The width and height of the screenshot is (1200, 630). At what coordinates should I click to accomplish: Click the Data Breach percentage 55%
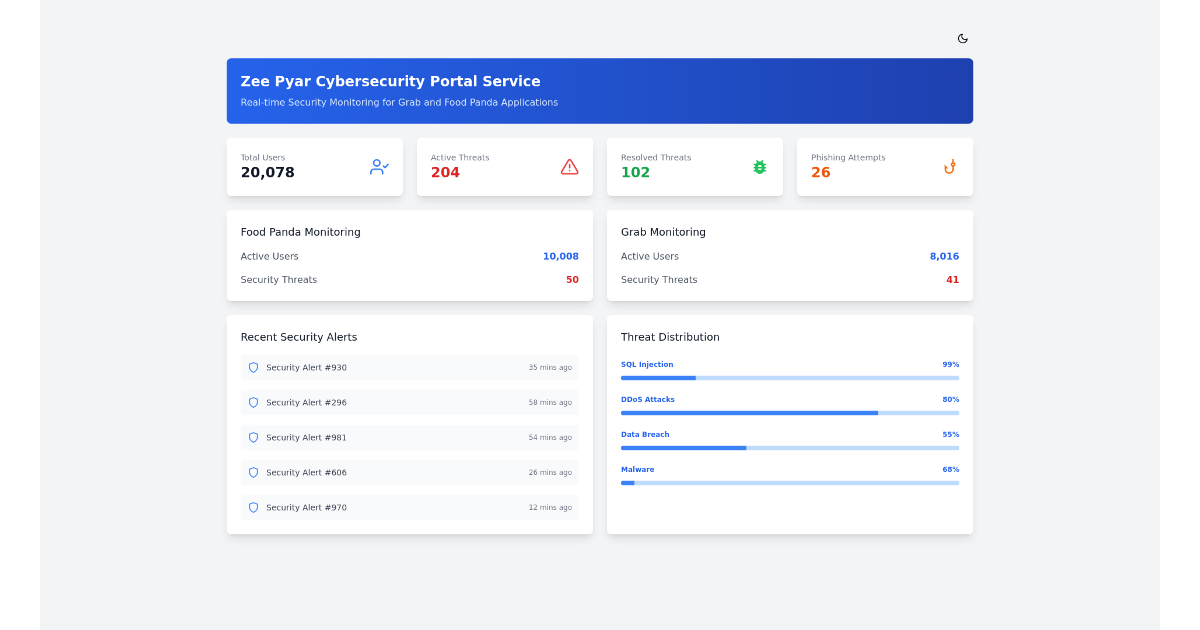(951, 434)
